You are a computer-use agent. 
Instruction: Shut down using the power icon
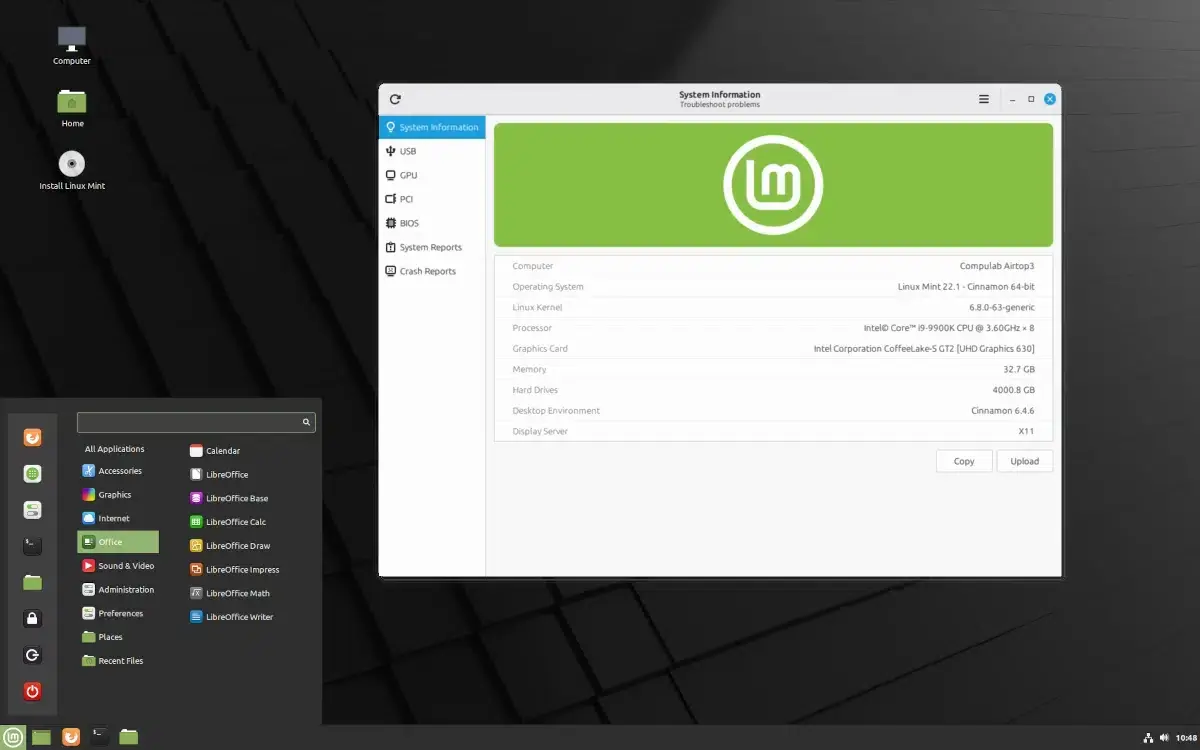pyautogui.click(x=33, y=691)
